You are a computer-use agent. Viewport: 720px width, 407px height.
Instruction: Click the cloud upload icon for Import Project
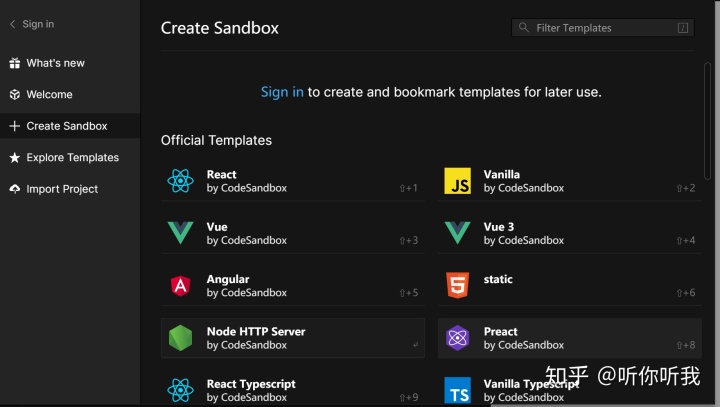[x=15, y=189]
